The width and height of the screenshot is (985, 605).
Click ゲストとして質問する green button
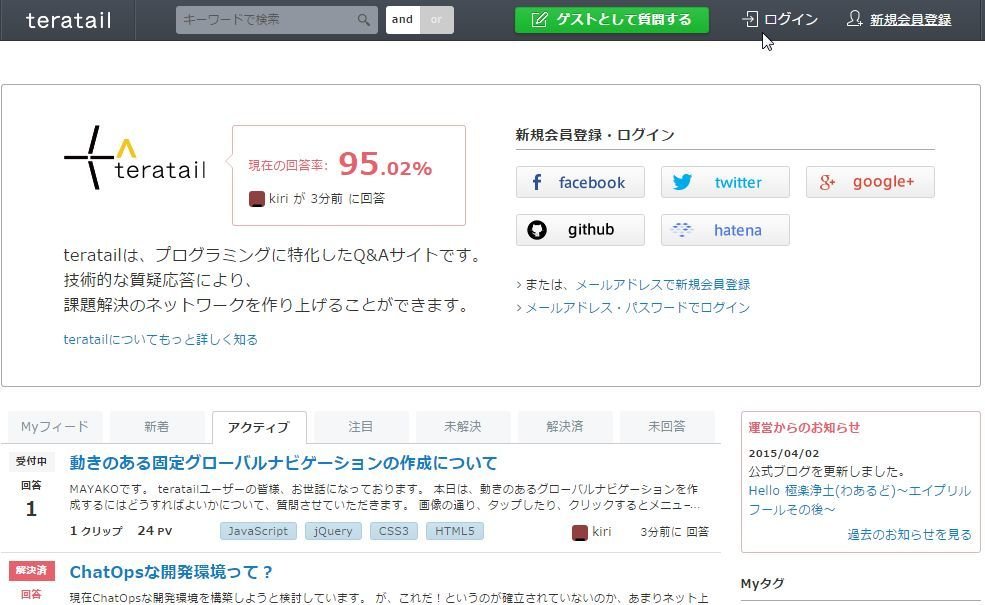pos(612,20)
